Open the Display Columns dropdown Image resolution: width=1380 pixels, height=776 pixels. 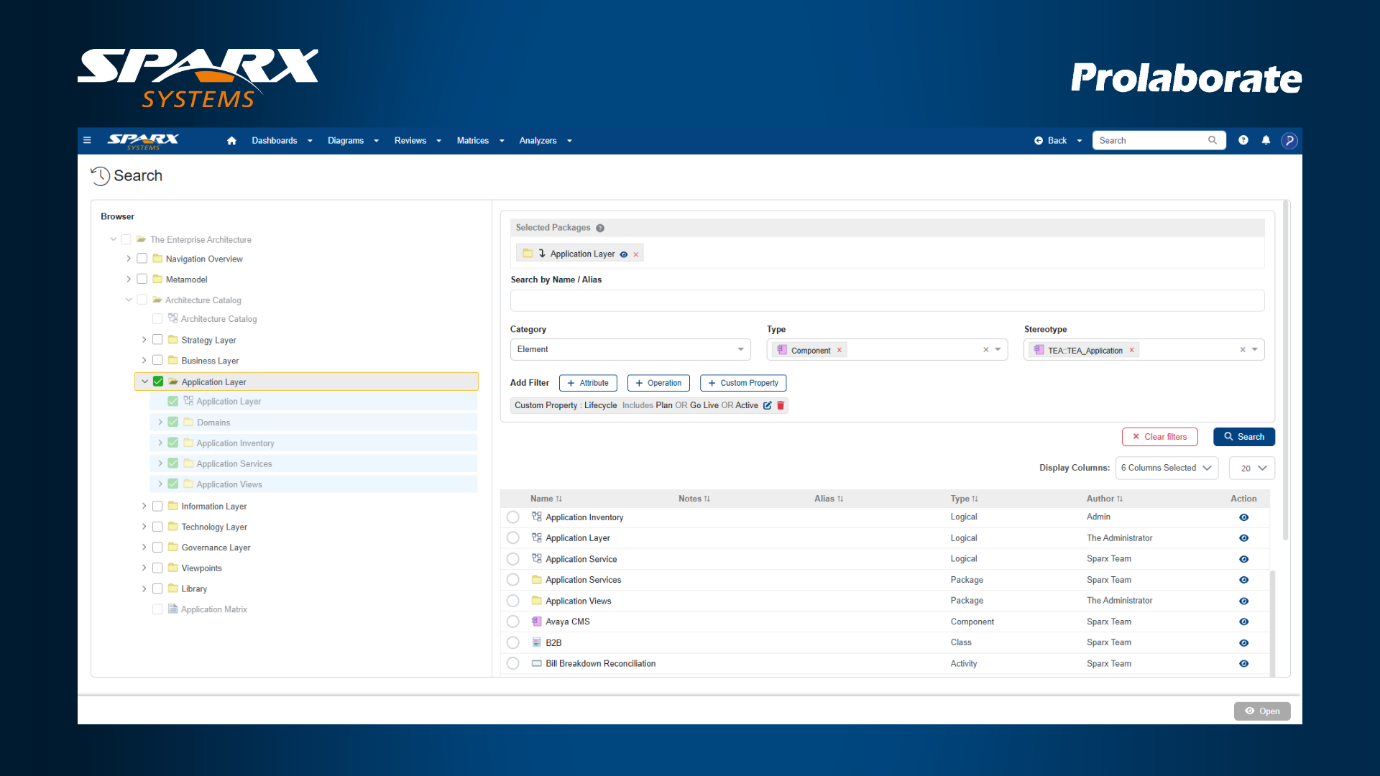[x=1168, y=468]
